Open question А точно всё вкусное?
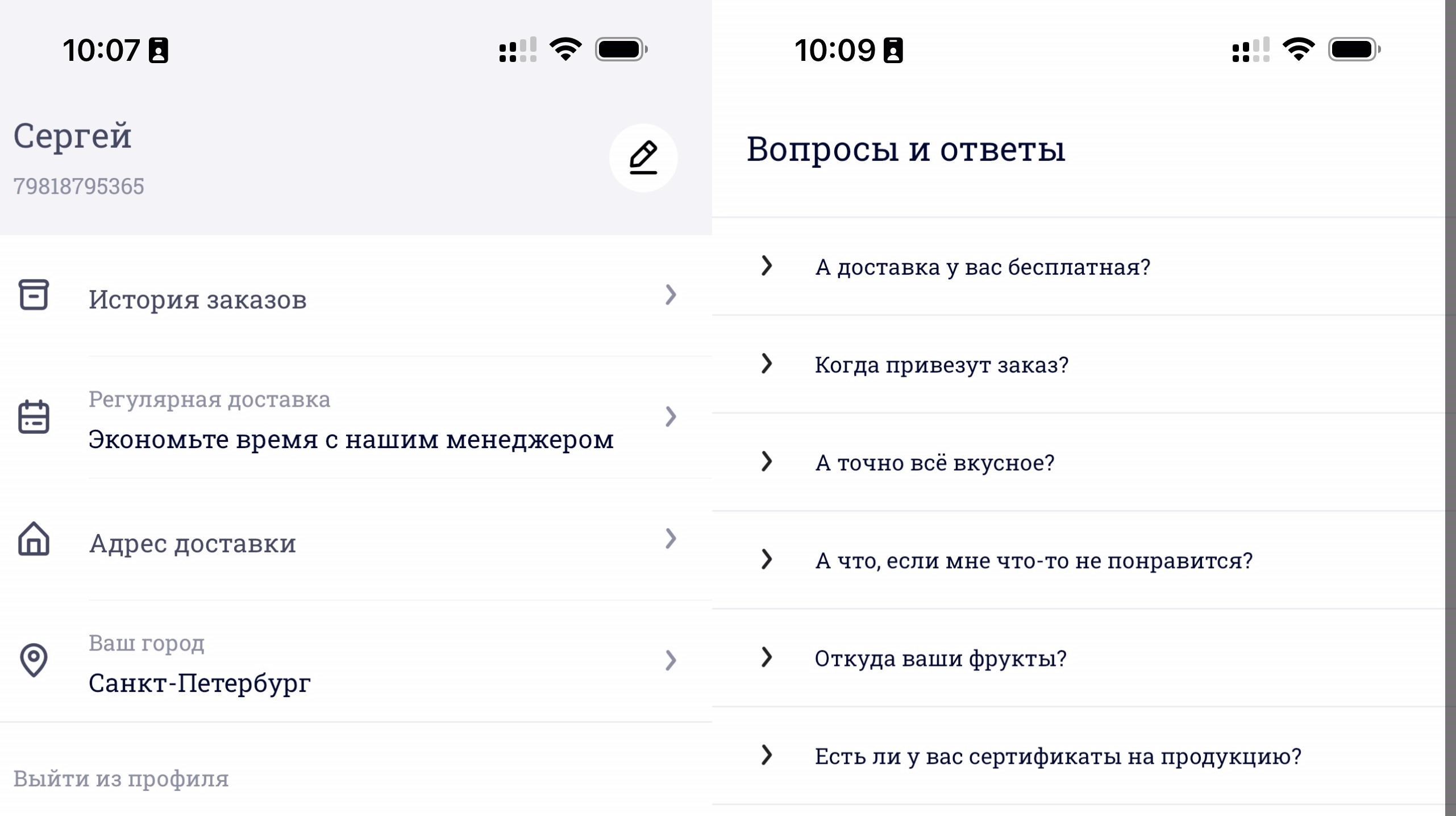 point(1078,462)
